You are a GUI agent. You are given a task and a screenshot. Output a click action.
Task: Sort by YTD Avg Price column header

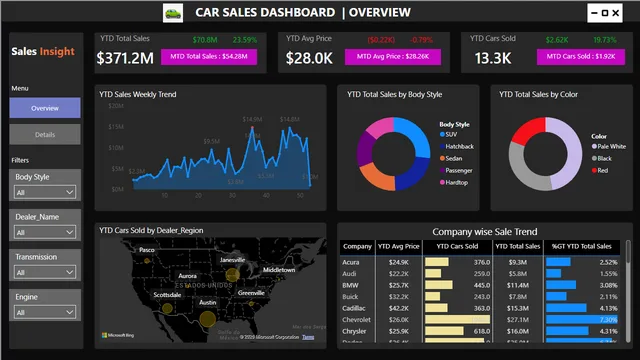[398, 247]
